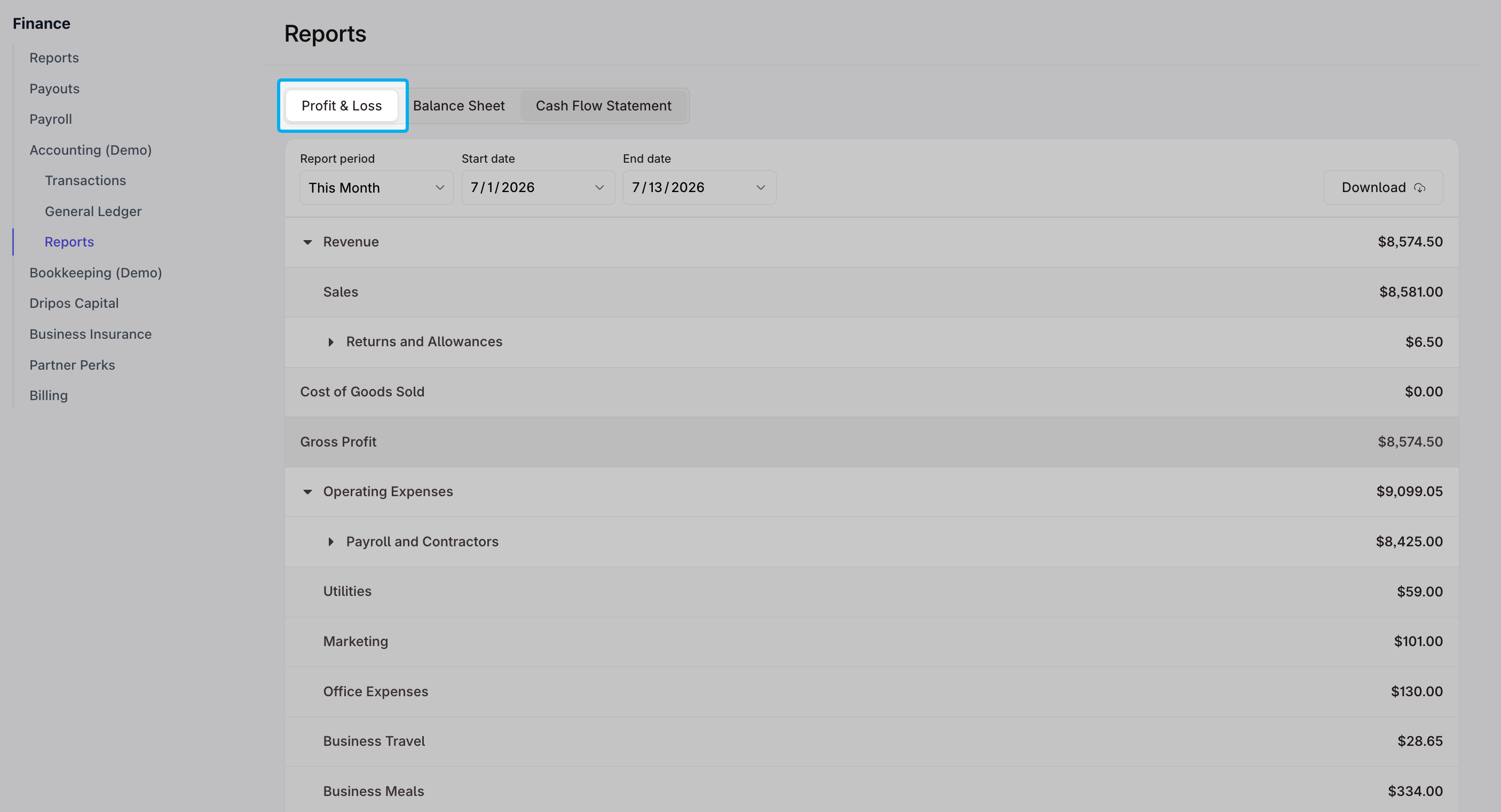Click the $28.65 Business Travel amount
This screenshot has width=1501, height=812.
1420,741
